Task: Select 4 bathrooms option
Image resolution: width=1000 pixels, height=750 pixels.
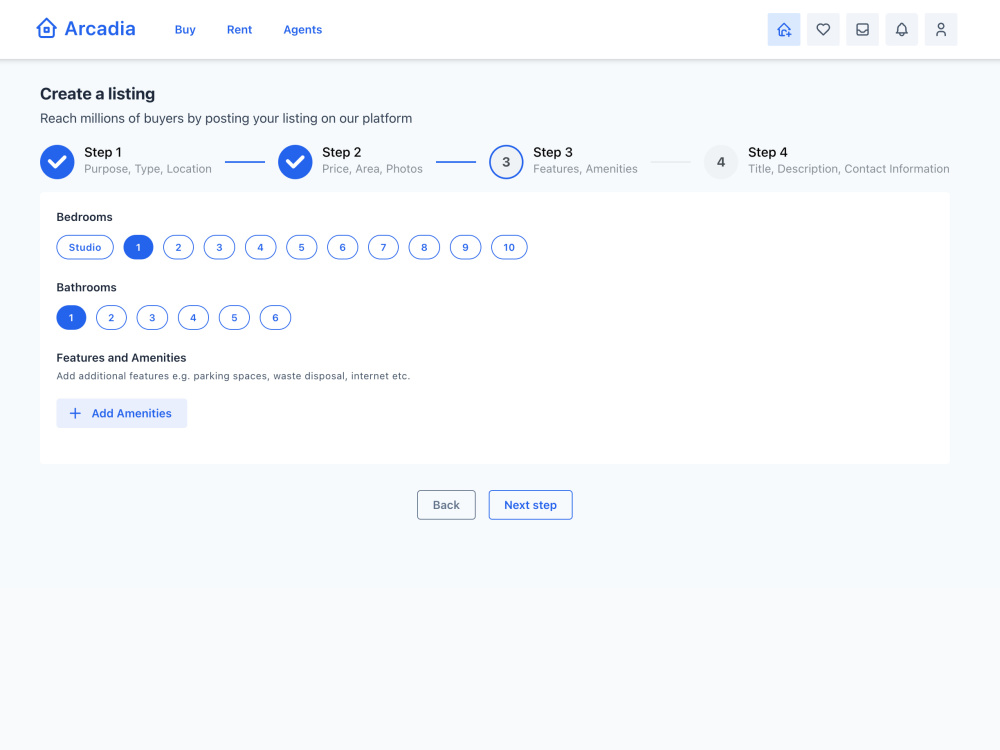Action: [x=193, y=318]
